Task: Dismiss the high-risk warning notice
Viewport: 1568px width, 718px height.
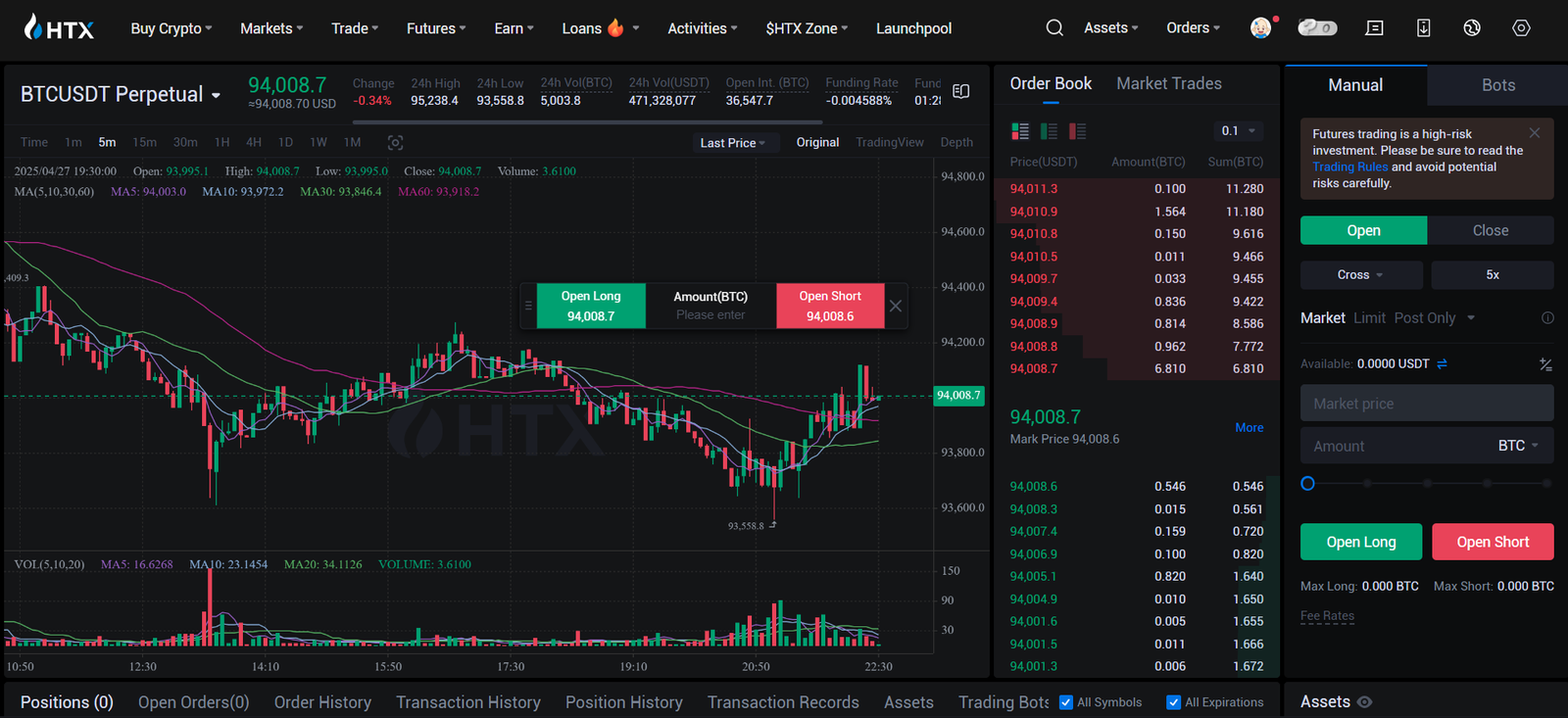Action: (x=1535, y=133)
